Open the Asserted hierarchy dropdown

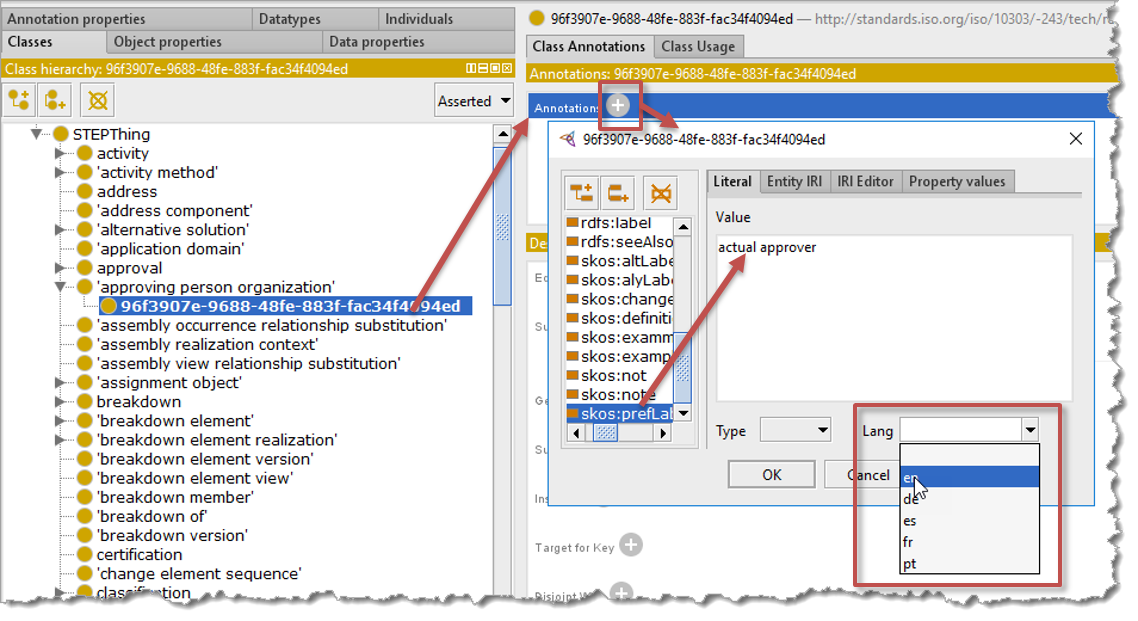pyautogui.click(x=475, y=101)
